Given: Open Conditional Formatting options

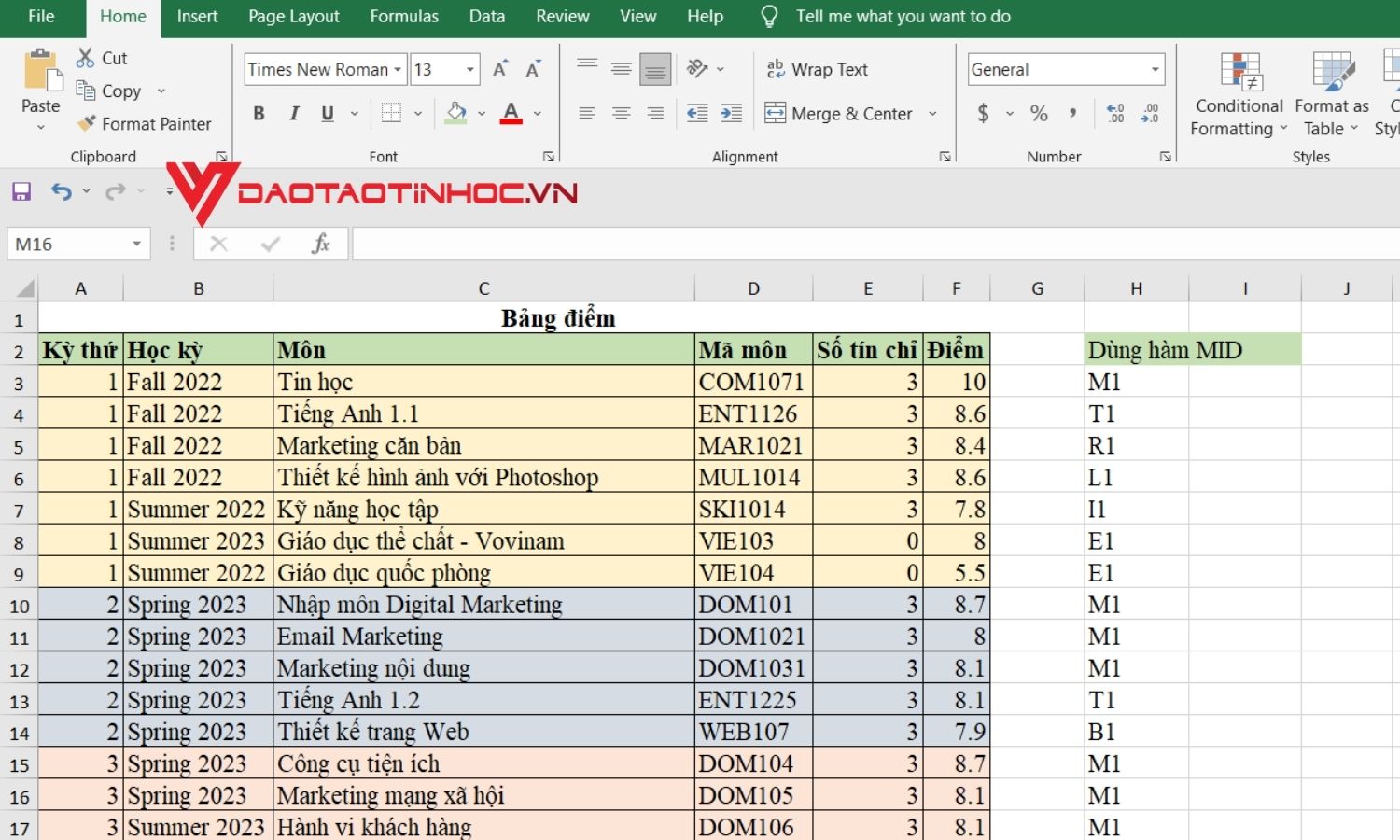Looking at the screenshot, I should (x=1238, y=93).
